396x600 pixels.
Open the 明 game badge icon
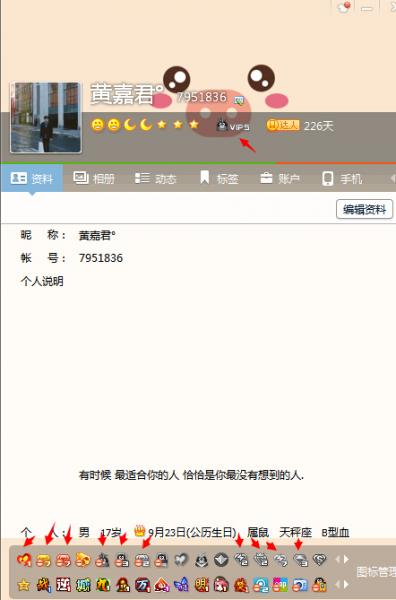tap(201, 585)
